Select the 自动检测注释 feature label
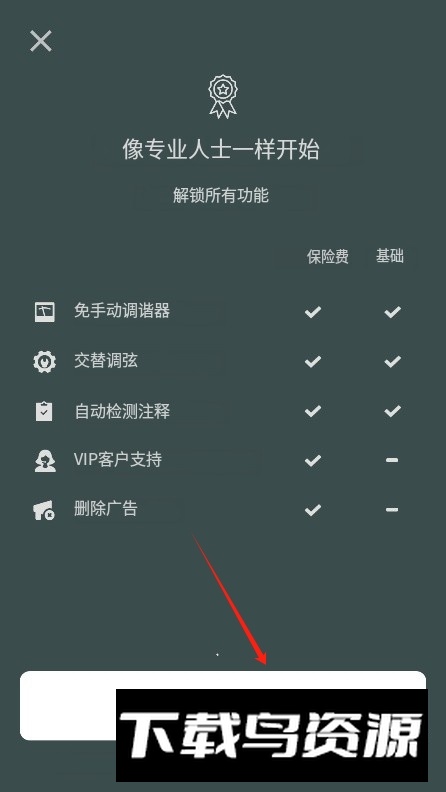Screen dimensions: 446x792 (122, 411)
